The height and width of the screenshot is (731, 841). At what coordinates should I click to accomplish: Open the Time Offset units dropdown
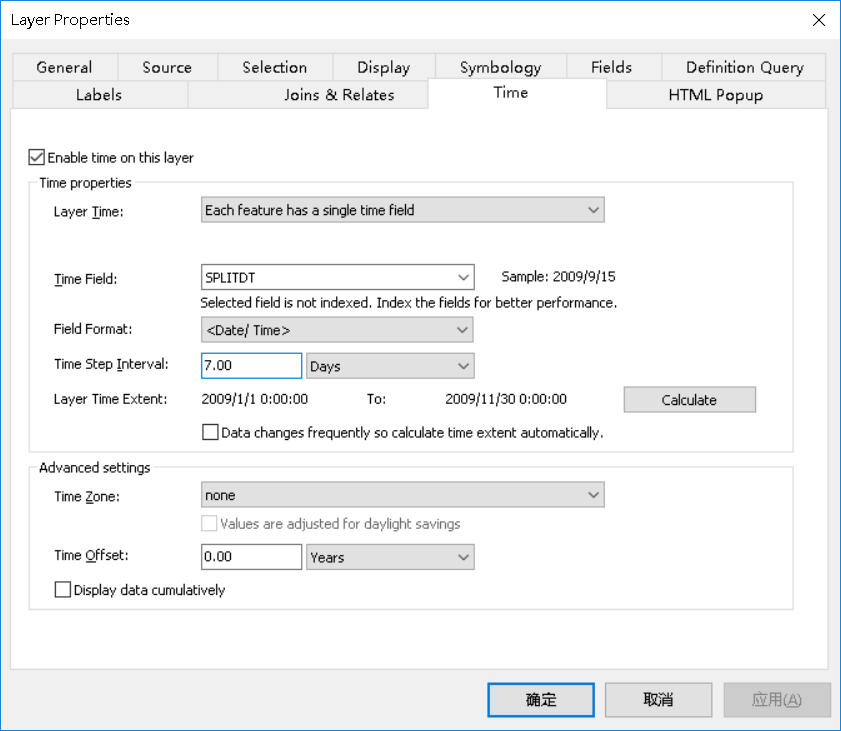(463, 557)
